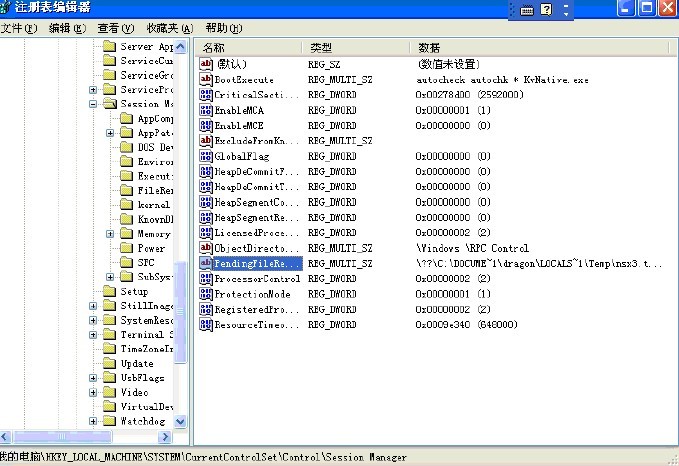The height and width of the screenshot is (466, 679).
Task: Expand the Terminal Server key node
Action: [93, 335]
